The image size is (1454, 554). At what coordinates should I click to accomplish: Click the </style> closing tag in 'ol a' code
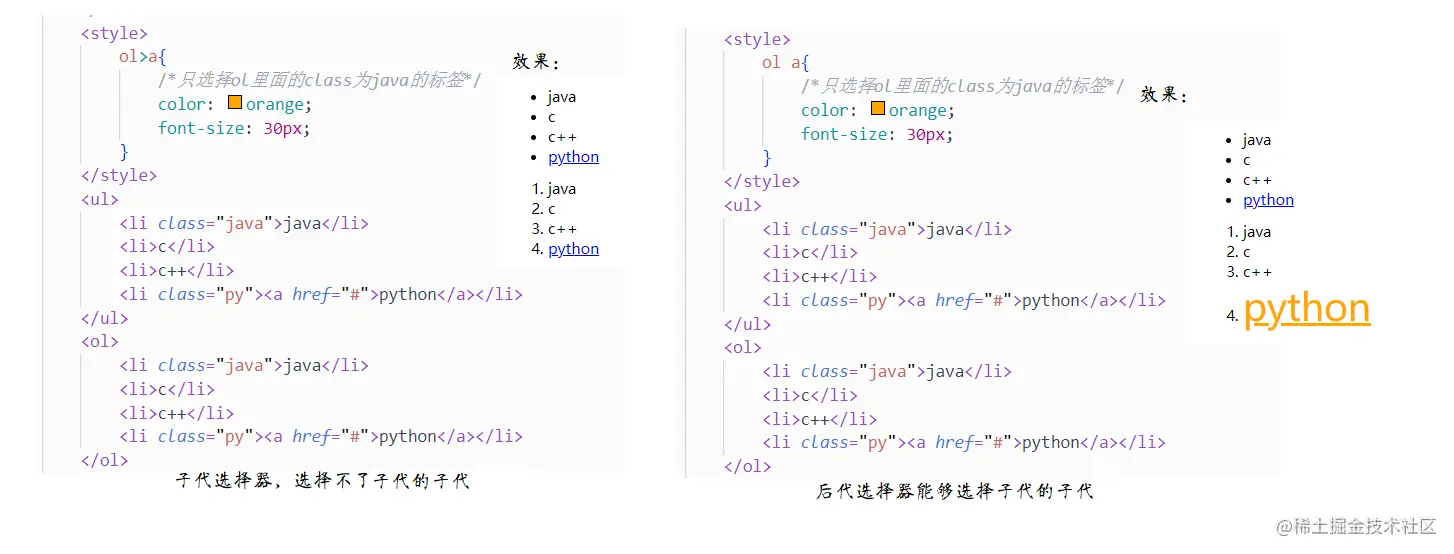click(x=762, y=181)
